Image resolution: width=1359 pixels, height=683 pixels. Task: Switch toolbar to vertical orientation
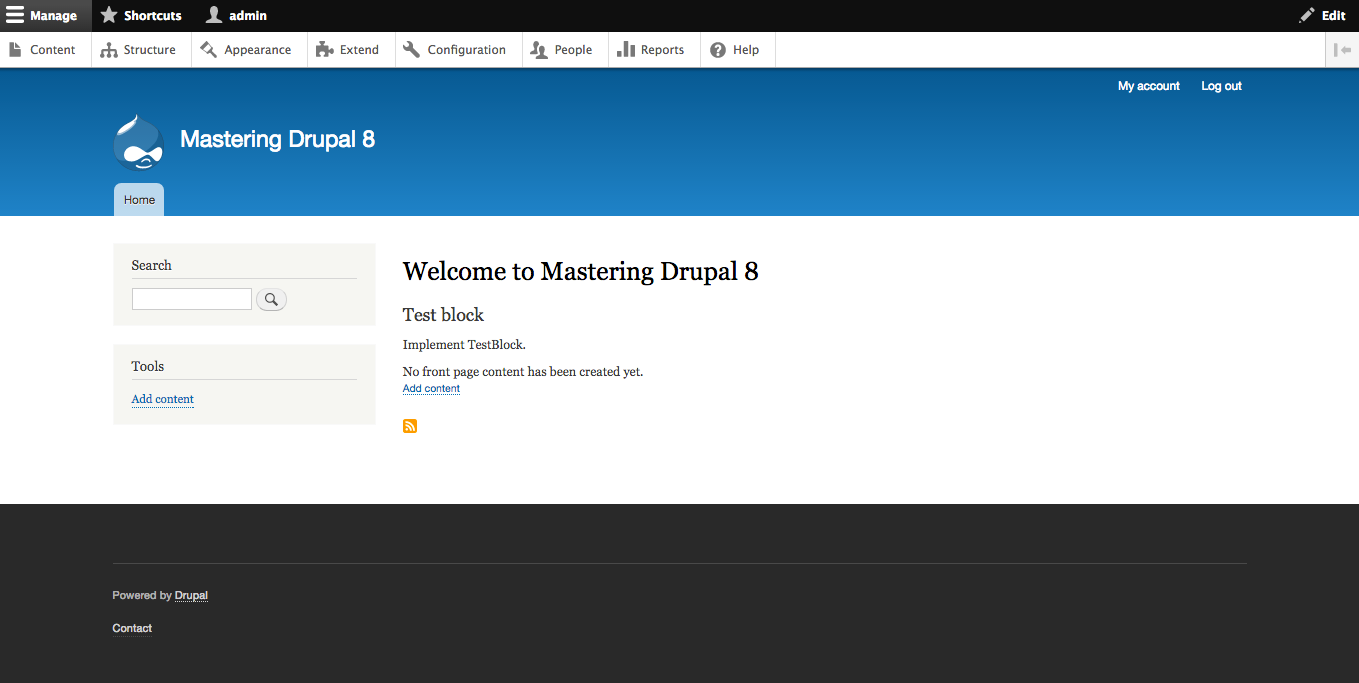[x=1342, y=50]
